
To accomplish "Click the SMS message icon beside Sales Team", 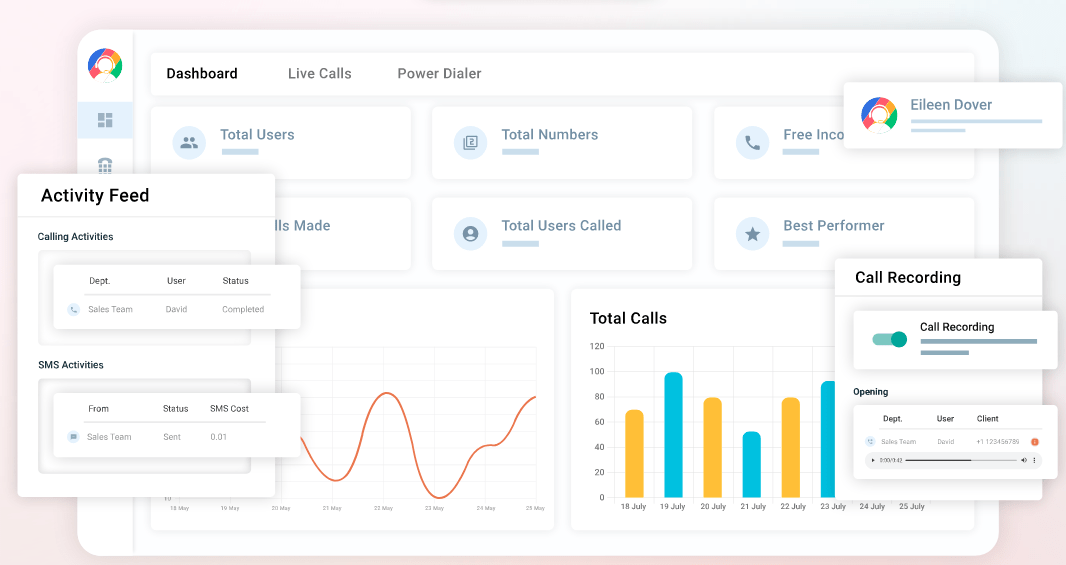I will coord(73,437).
